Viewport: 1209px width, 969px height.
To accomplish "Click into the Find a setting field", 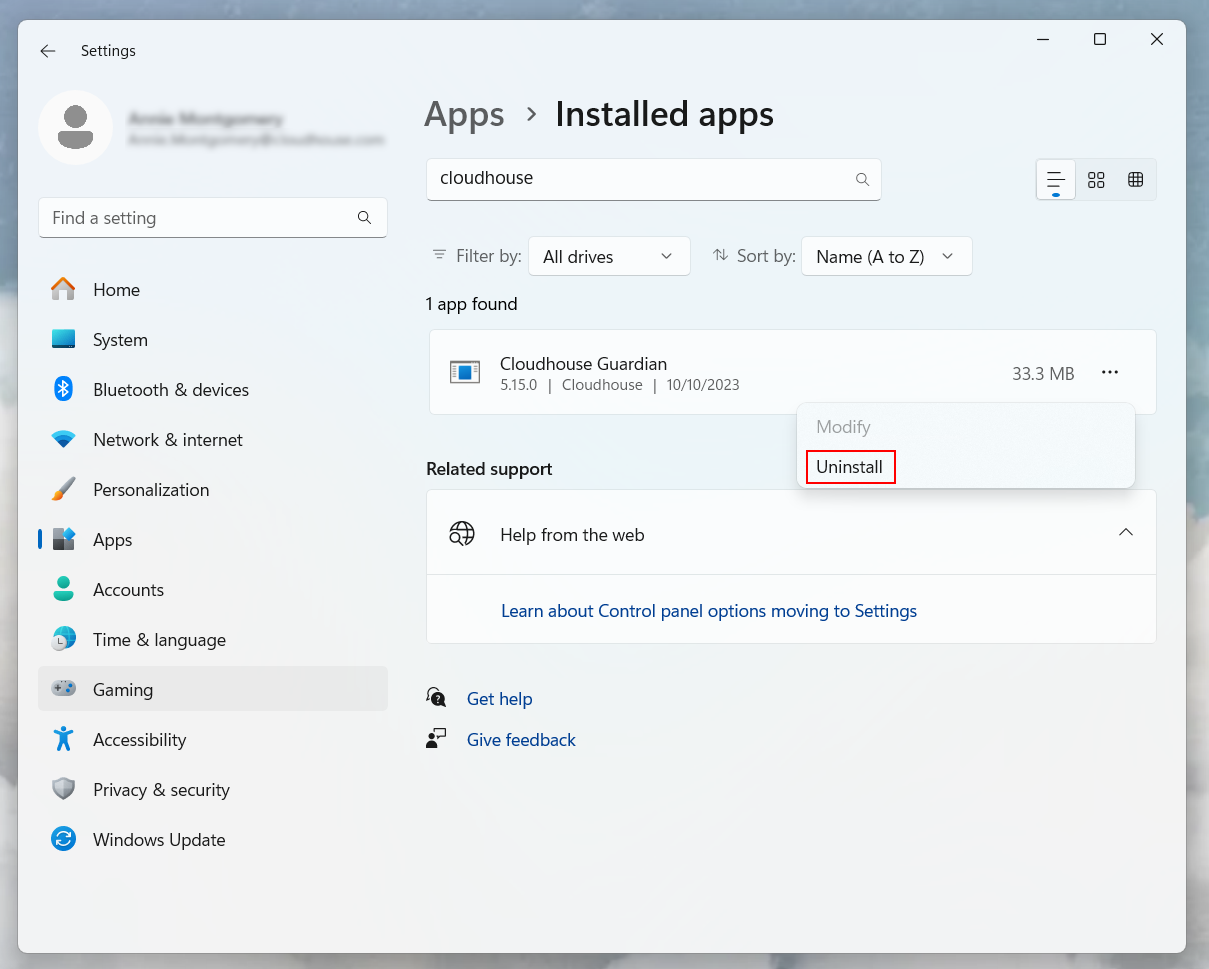I will click(x=213, y=218).
